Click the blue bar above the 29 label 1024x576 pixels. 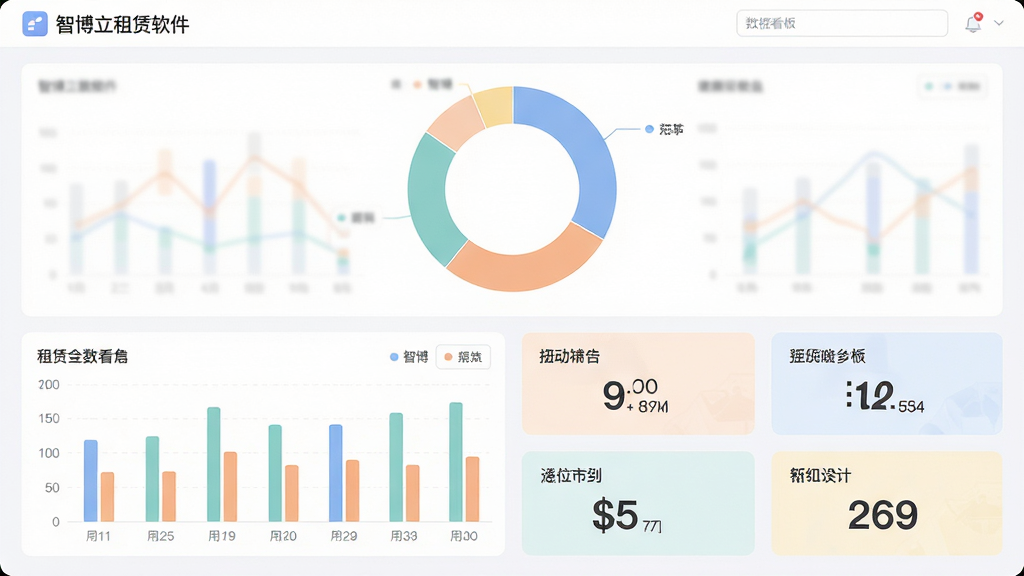[336, 473]
